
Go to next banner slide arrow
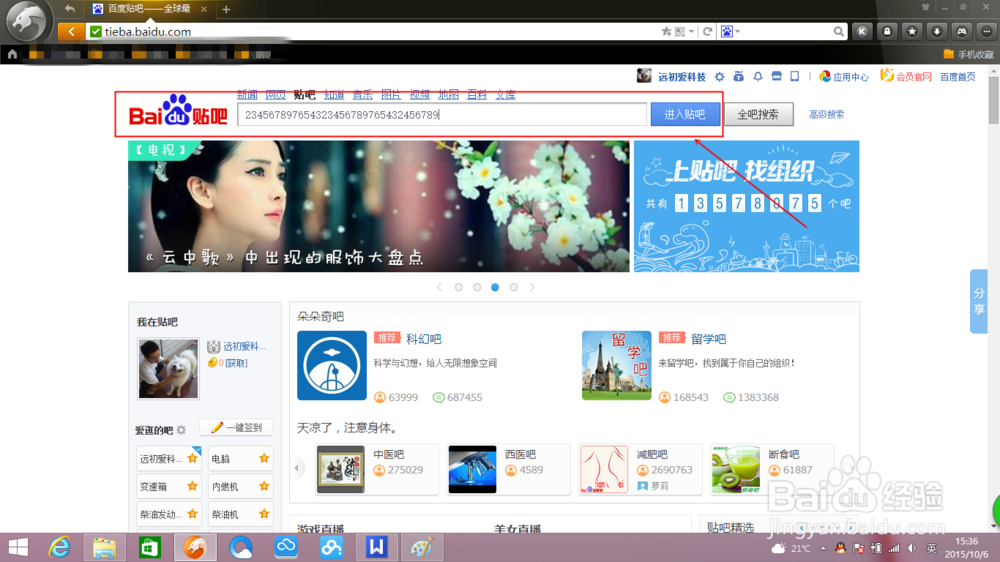pyautogui.click(x=532, y=287)
